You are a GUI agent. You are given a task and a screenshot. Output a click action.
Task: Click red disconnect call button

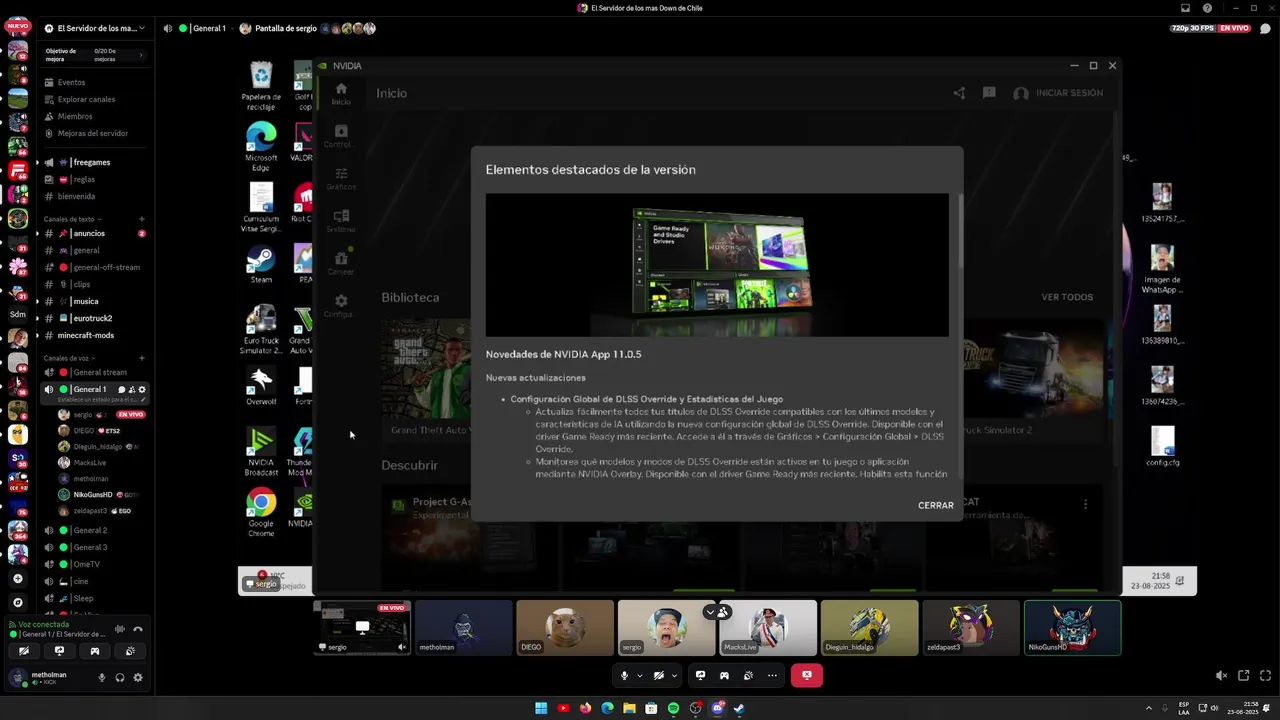click(806, 676)
